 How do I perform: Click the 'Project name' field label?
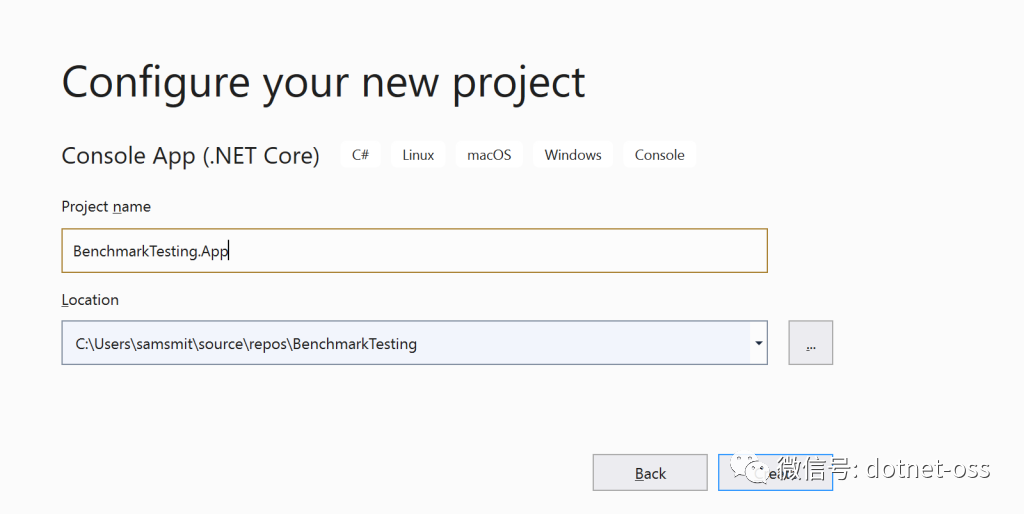(x=106, y=206)
